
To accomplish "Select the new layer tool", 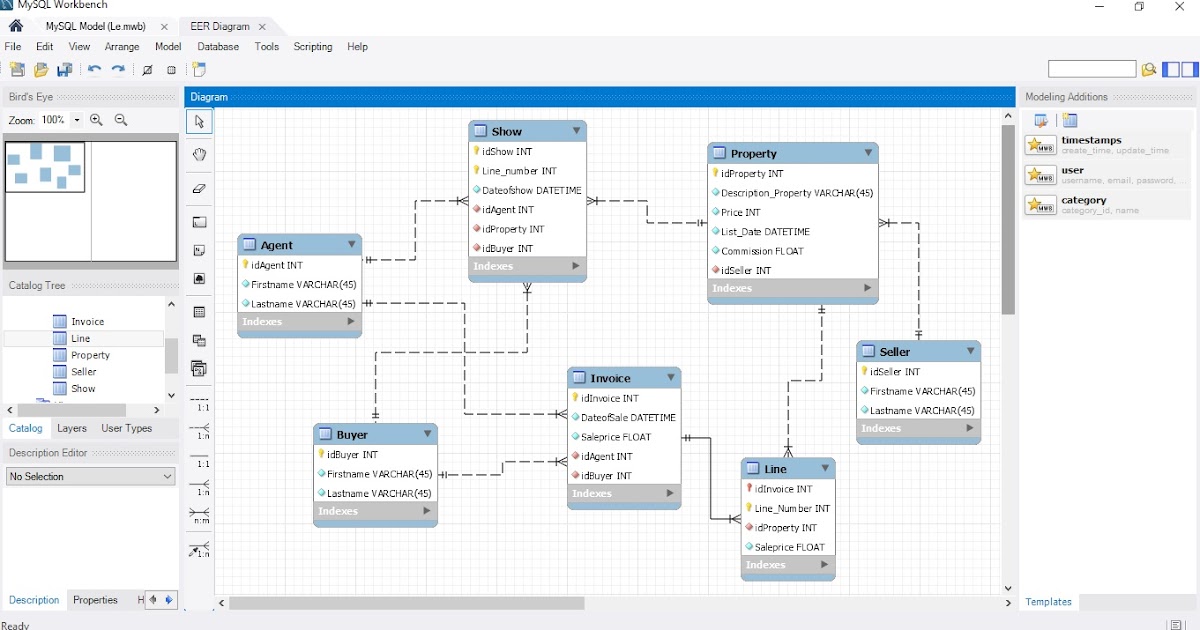I will click(x=199, y=222).
